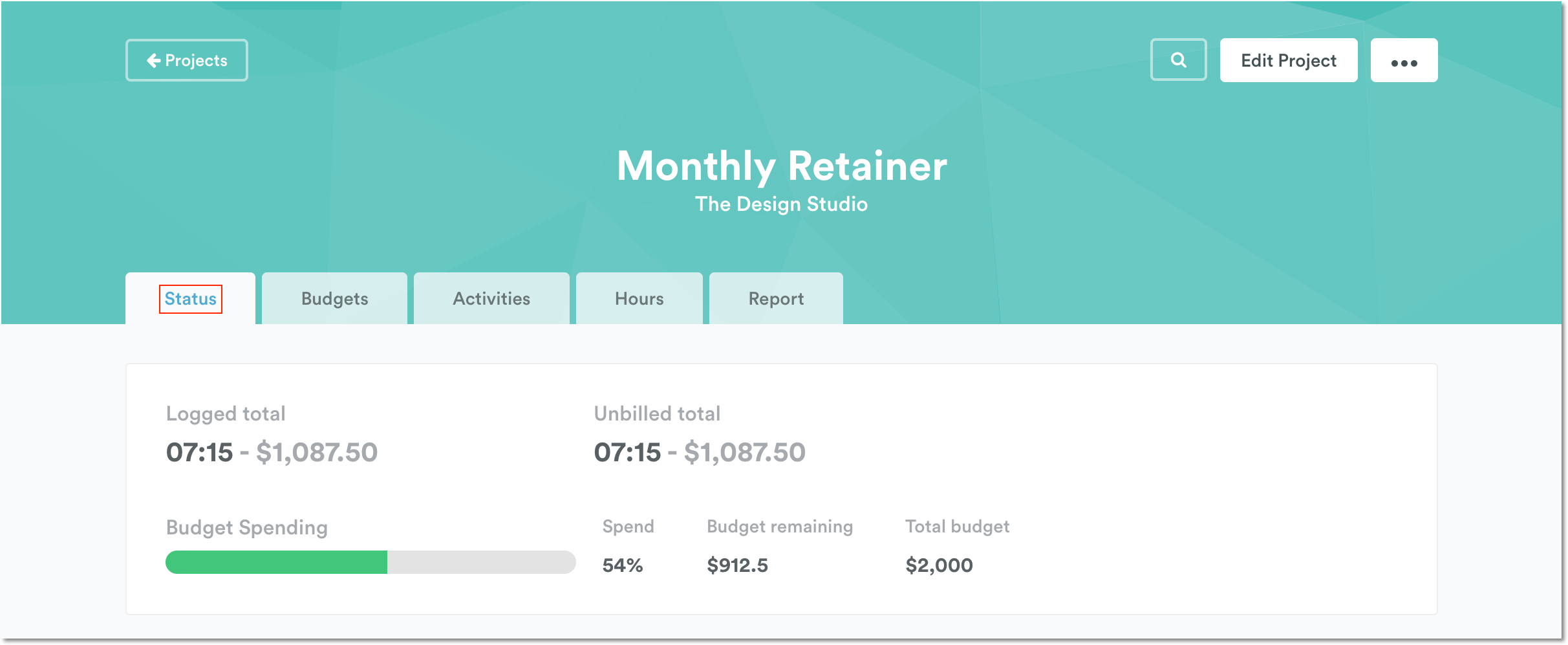
Task: Click the back arrow on Projects button
Action: click(x=153, y=60)
